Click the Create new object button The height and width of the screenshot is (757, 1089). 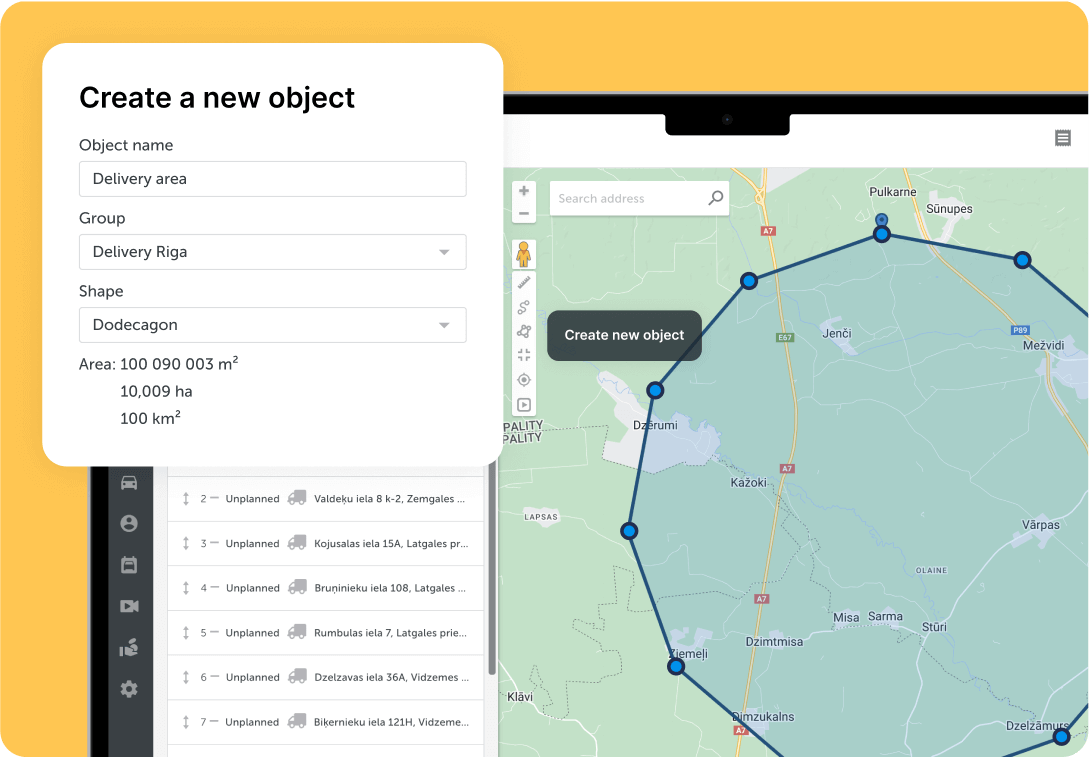click(624, 335)
